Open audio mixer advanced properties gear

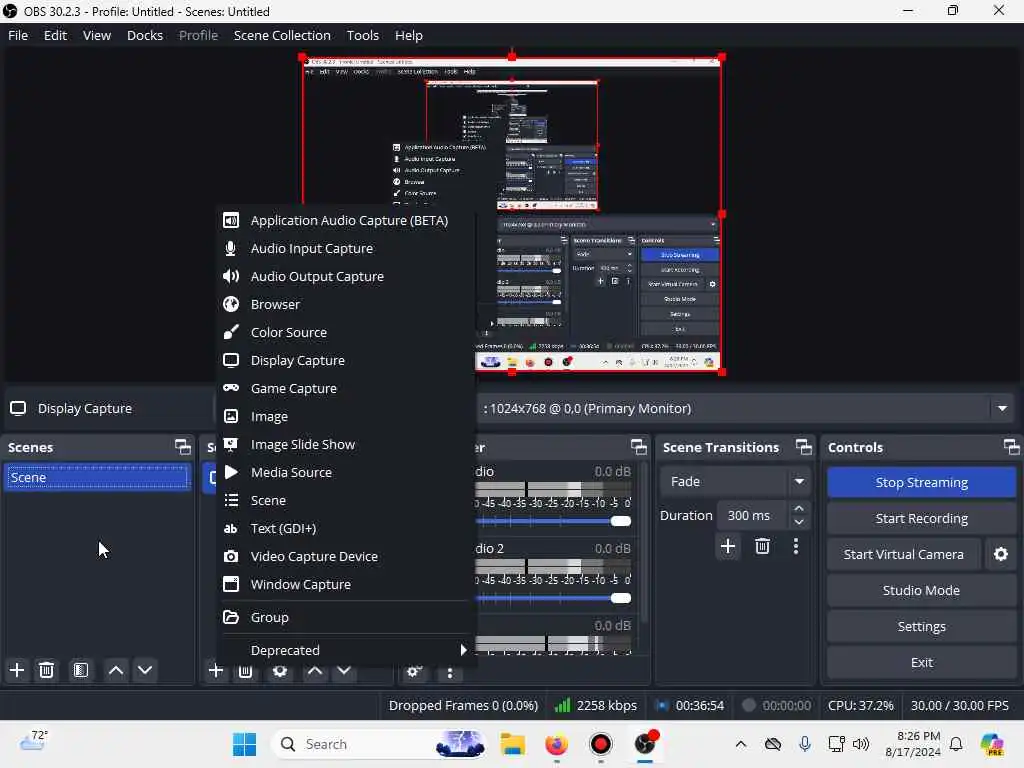413,671
